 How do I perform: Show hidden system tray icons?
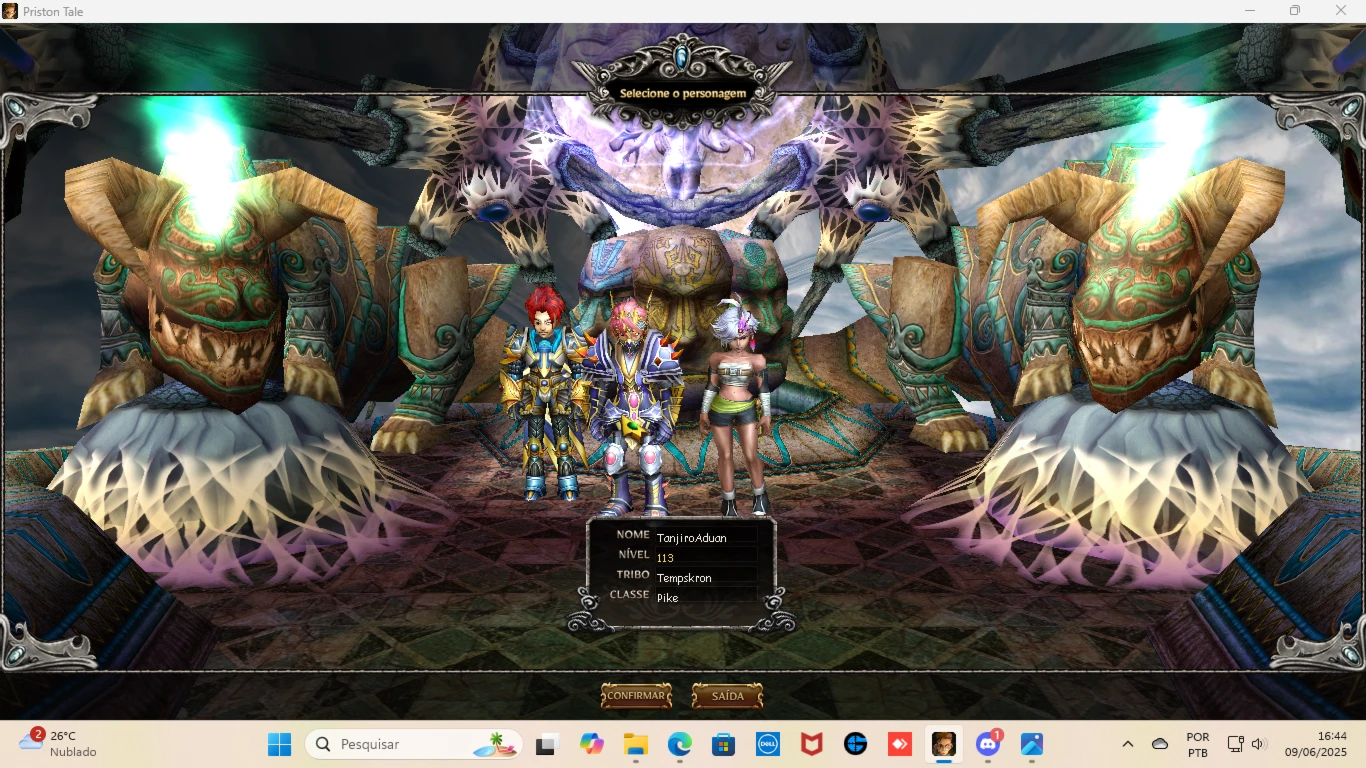[1128, 744]
